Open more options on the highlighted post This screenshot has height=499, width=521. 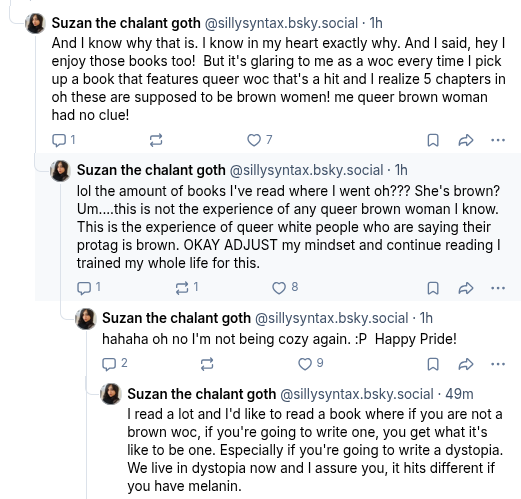[498, 288]
